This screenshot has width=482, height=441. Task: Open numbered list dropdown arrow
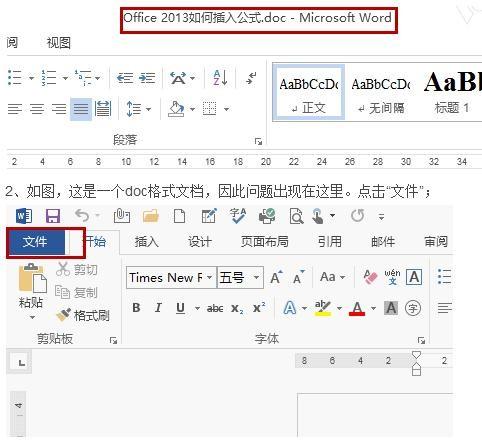point(65,78)
